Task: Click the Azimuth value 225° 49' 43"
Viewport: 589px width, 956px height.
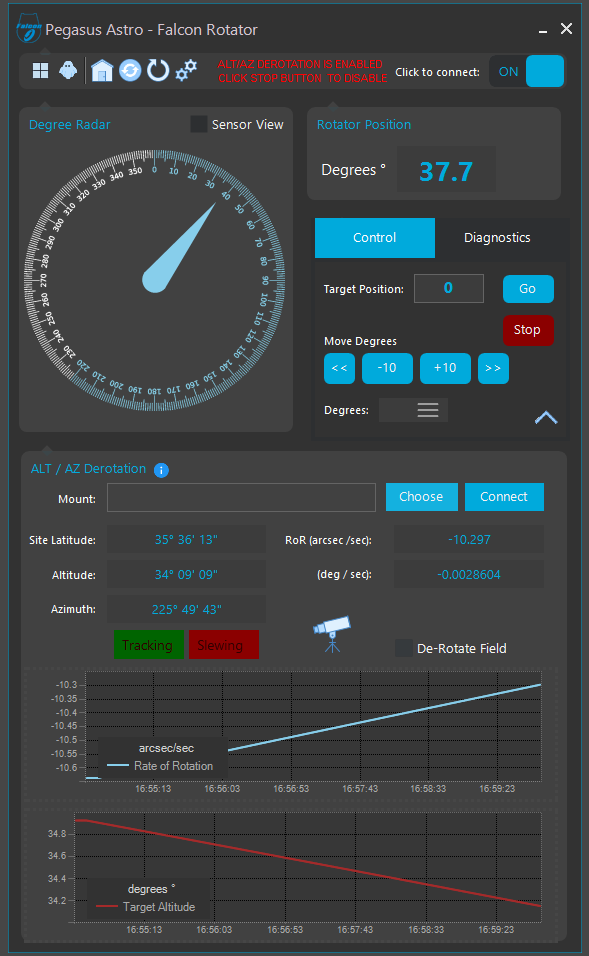Action: 187,609
